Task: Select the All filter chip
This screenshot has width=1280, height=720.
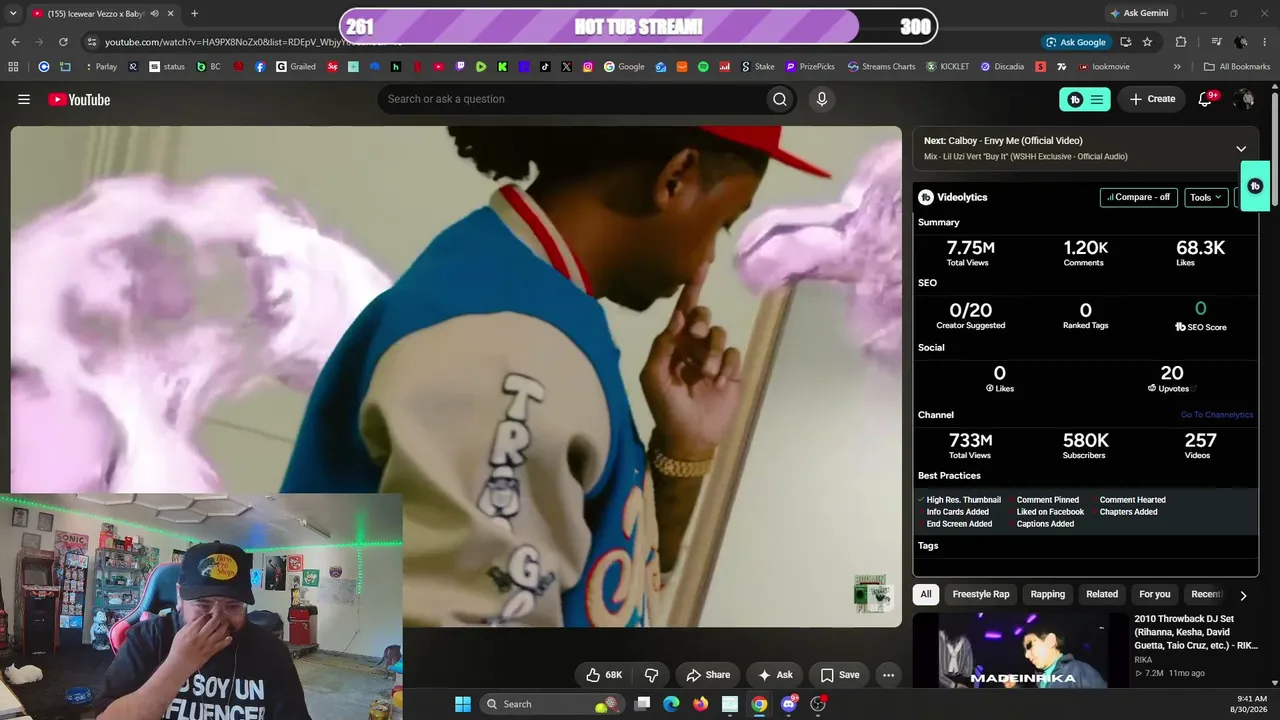Action: tap(926, 594)
